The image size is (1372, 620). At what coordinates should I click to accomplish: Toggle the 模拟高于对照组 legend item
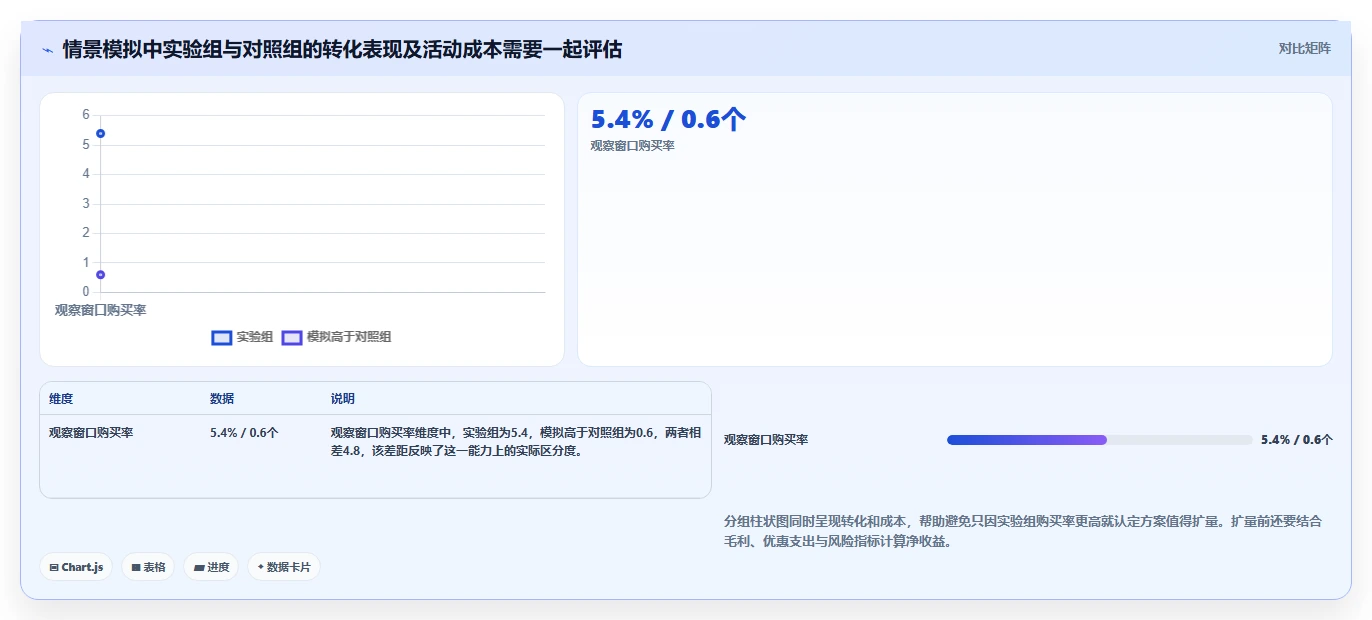(x=336, y=337)
